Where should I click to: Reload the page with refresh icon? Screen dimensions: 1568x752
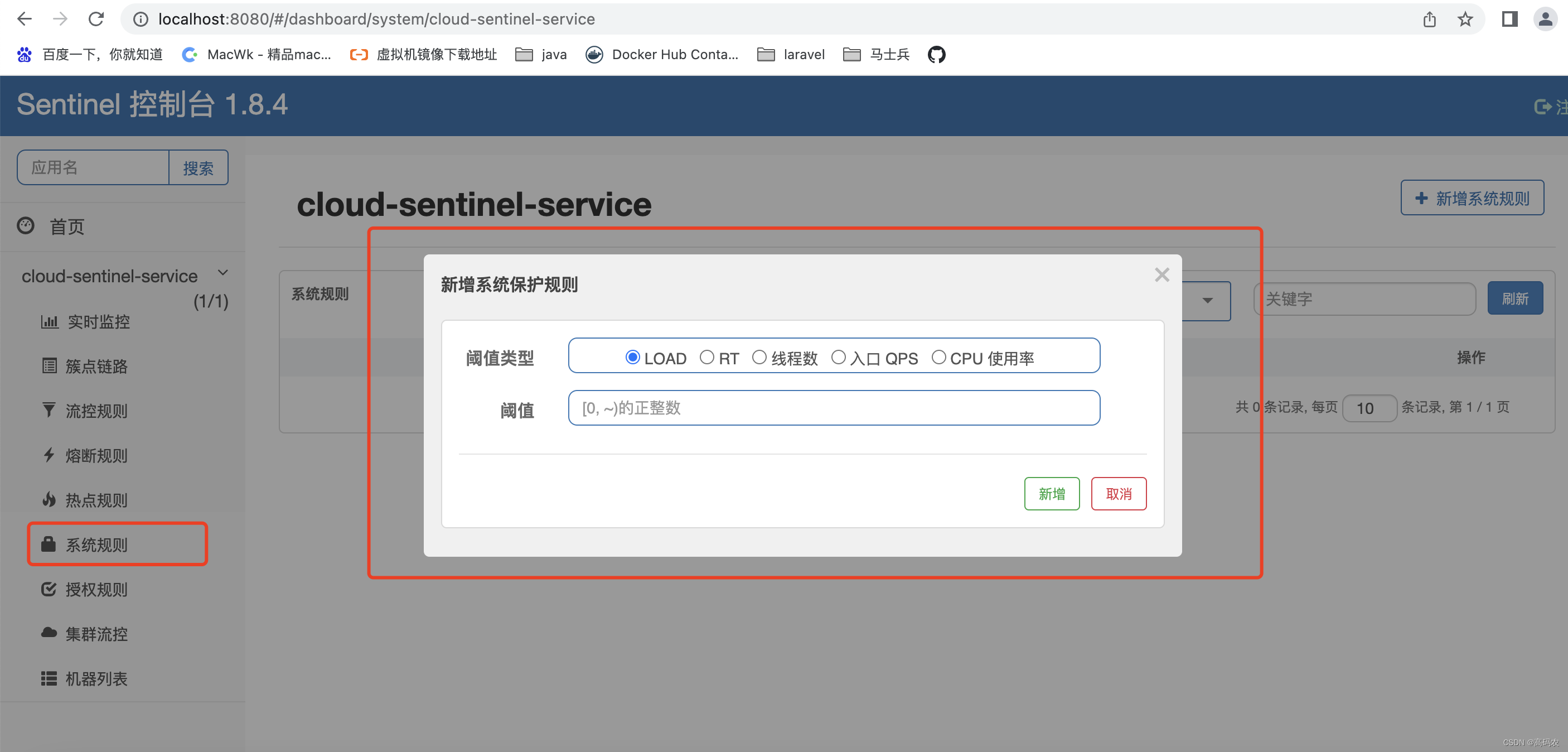[x=95, y=19]
